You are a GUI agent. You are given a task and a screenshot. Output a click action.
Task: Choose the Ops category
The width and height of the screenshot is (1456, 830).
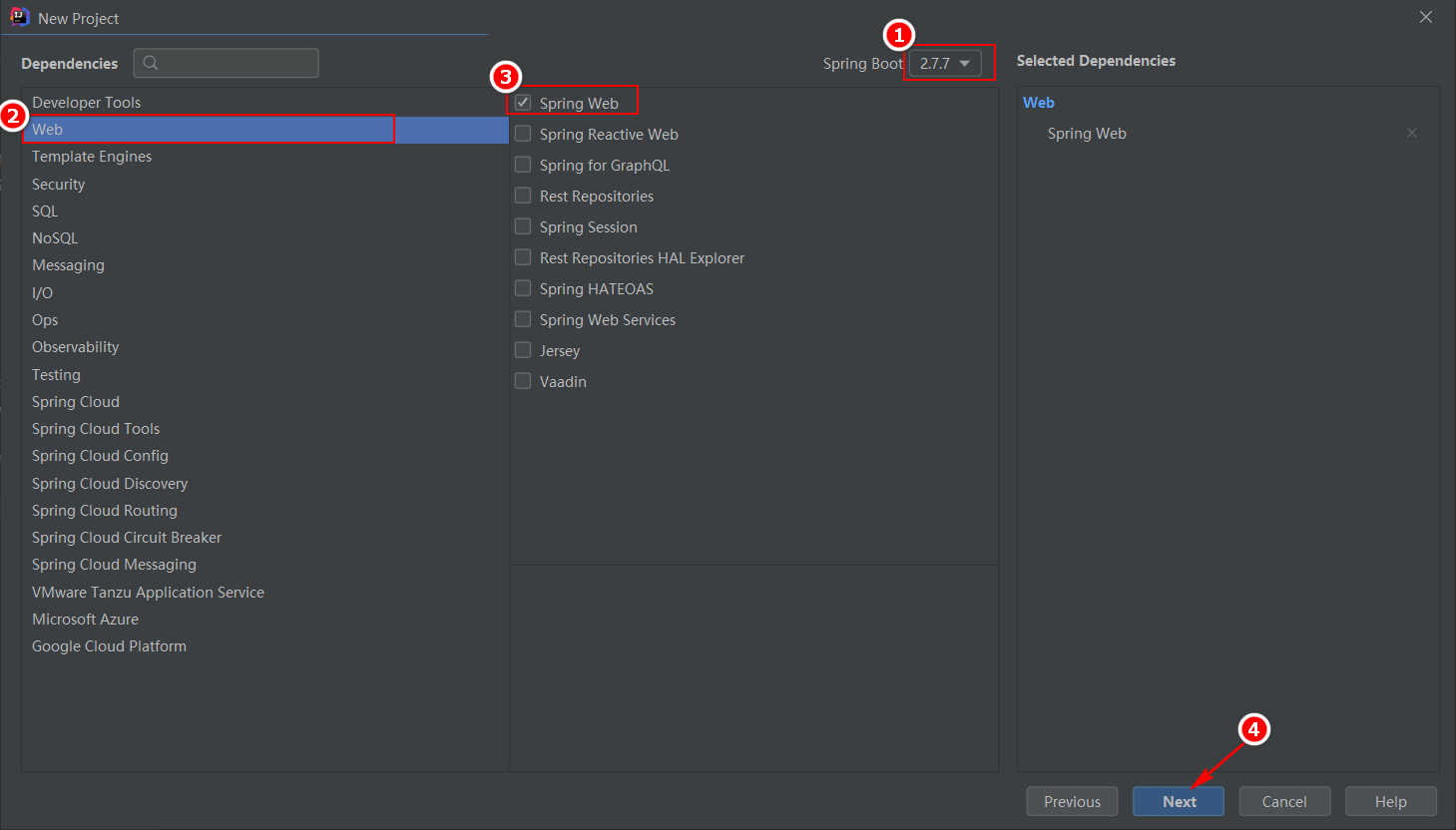click(265, 320)
